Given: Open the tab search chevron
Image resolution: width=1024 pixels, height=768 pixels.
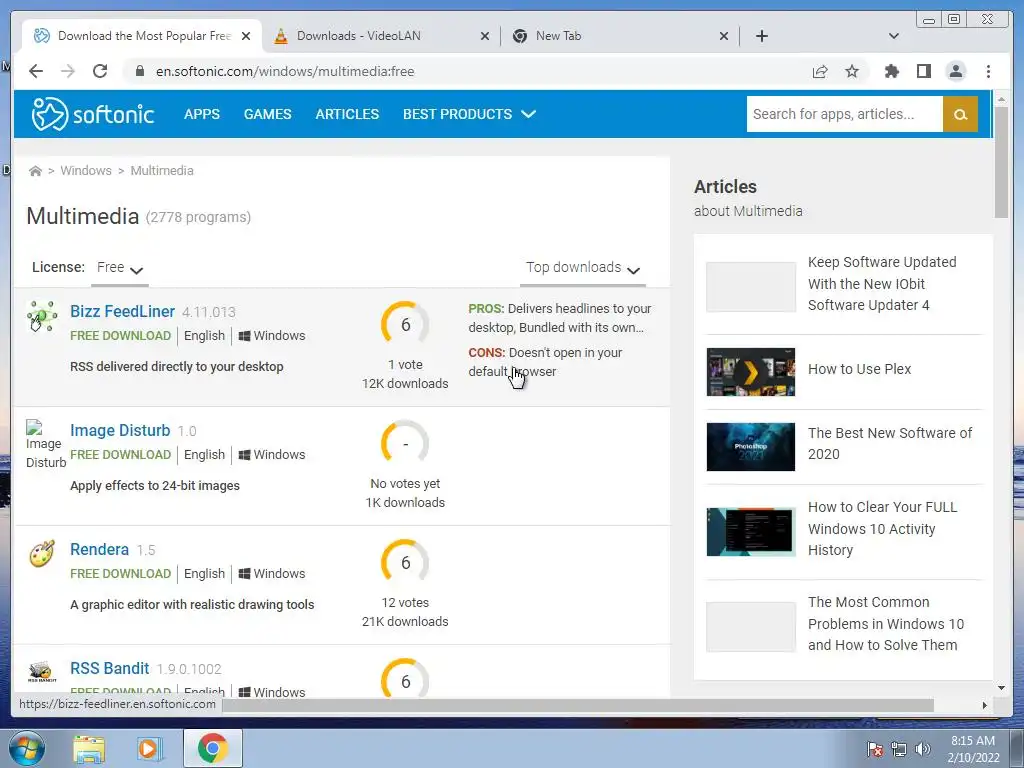Looking at the screenshot, I should (894, 36).
